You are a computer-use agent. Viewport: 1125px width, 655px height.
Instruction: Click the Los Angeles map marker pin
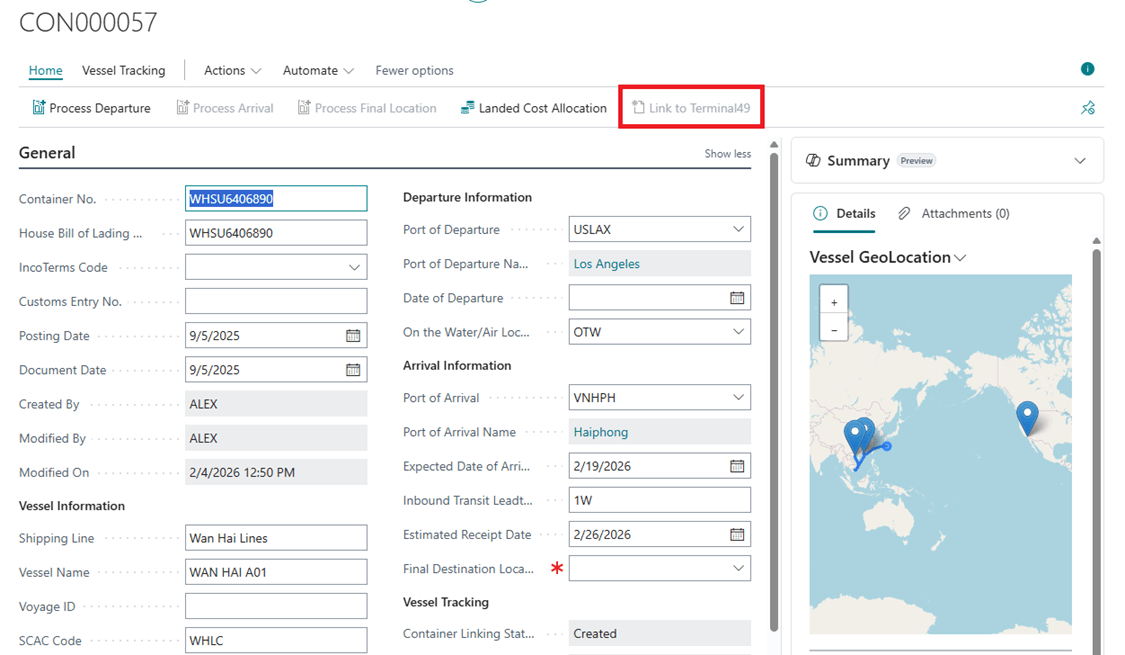1027,416
